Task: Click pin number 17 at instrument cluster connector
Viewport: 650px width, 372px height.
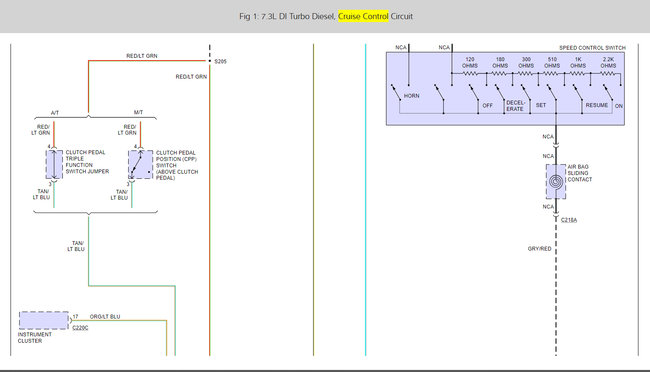Action: [75, 317]
